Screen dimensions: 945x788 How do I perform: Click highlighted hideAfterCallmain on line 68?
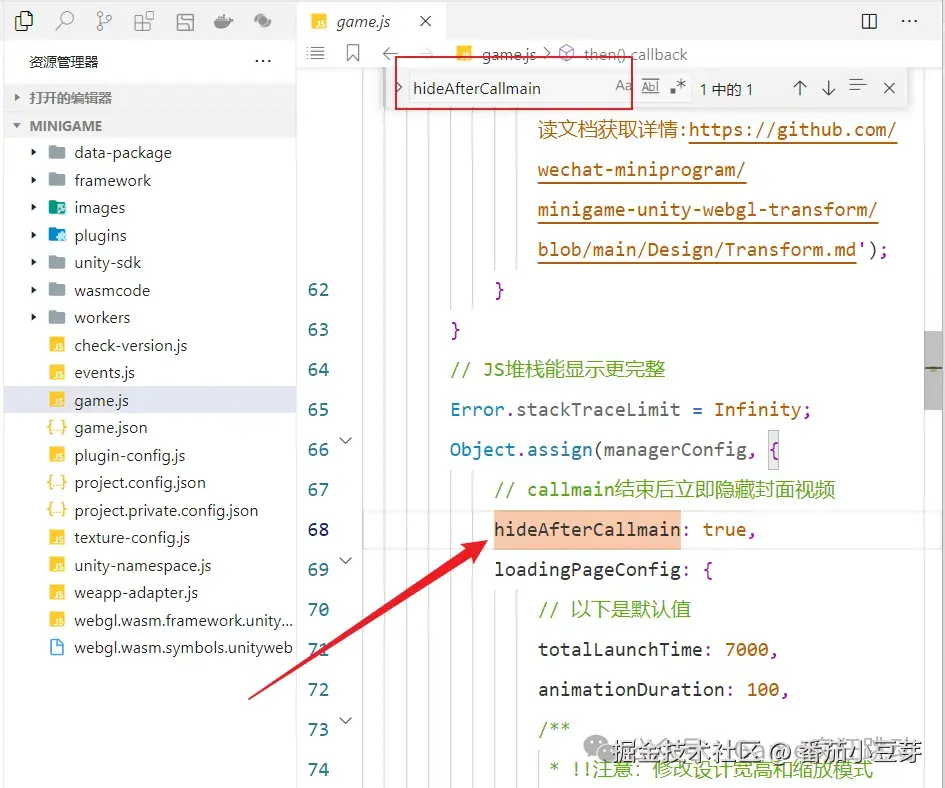587,529
